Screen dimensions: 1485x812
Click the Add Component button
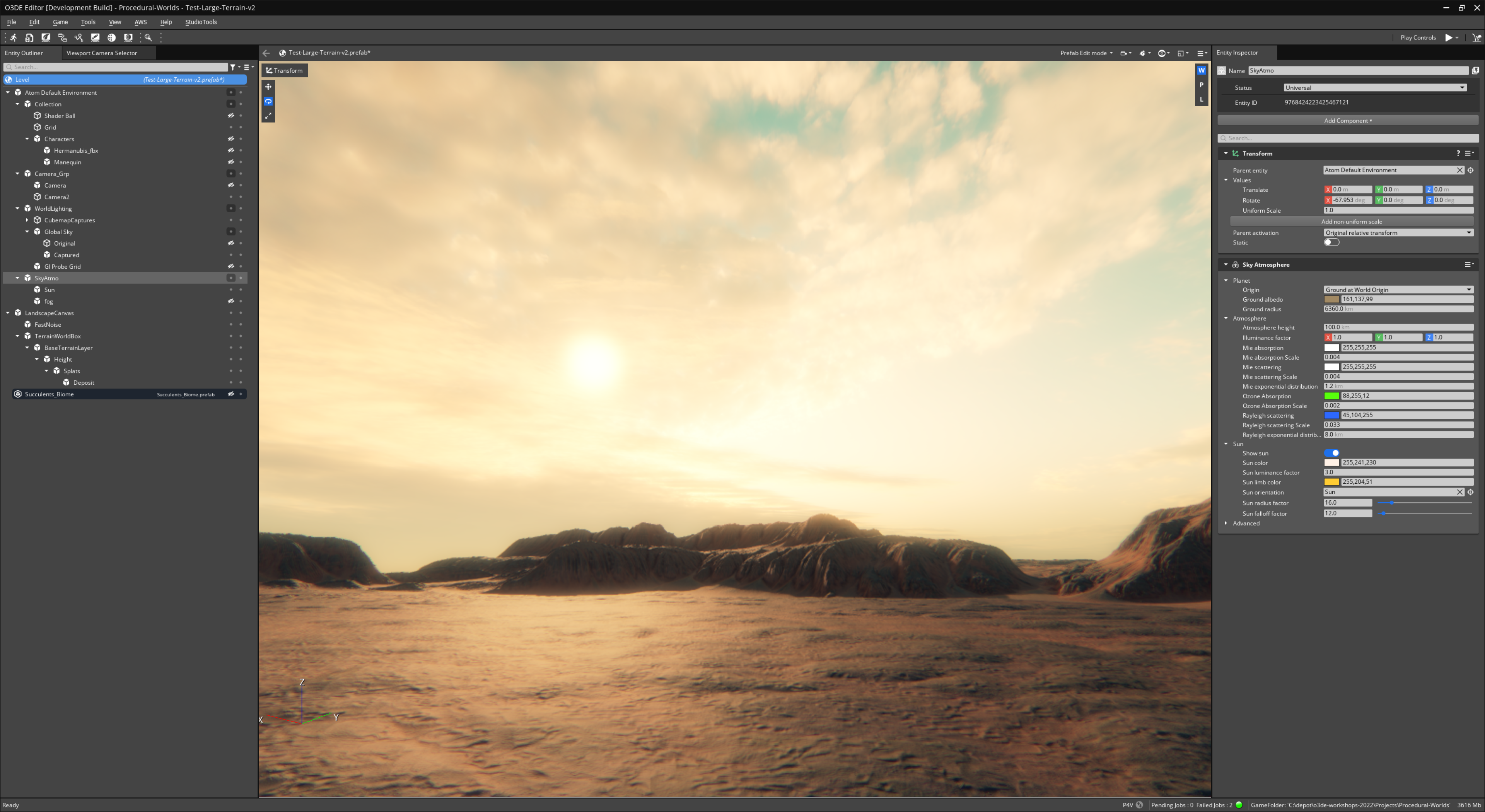(x=1347, y=120)
